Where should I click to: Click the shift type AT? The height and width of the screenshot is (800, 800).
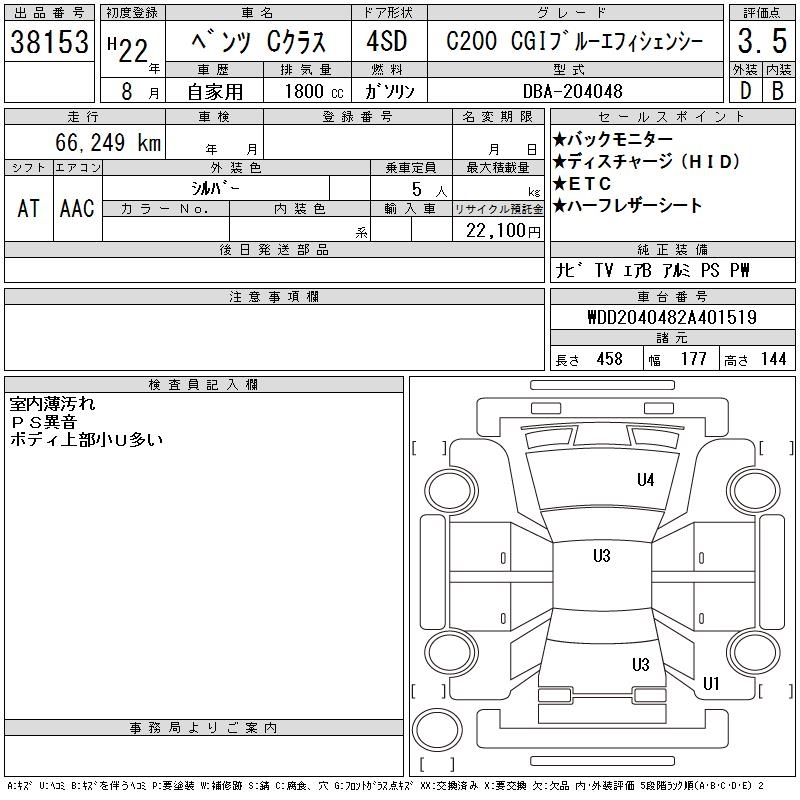tap(29, 208)
